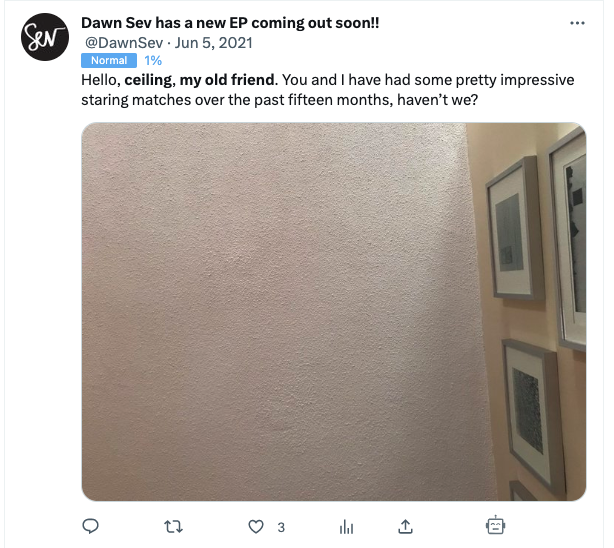Click the 'staring matches' line of tweet text
Image resolution: width=614 pixels, height=548 pixels.
click(279, 99)
